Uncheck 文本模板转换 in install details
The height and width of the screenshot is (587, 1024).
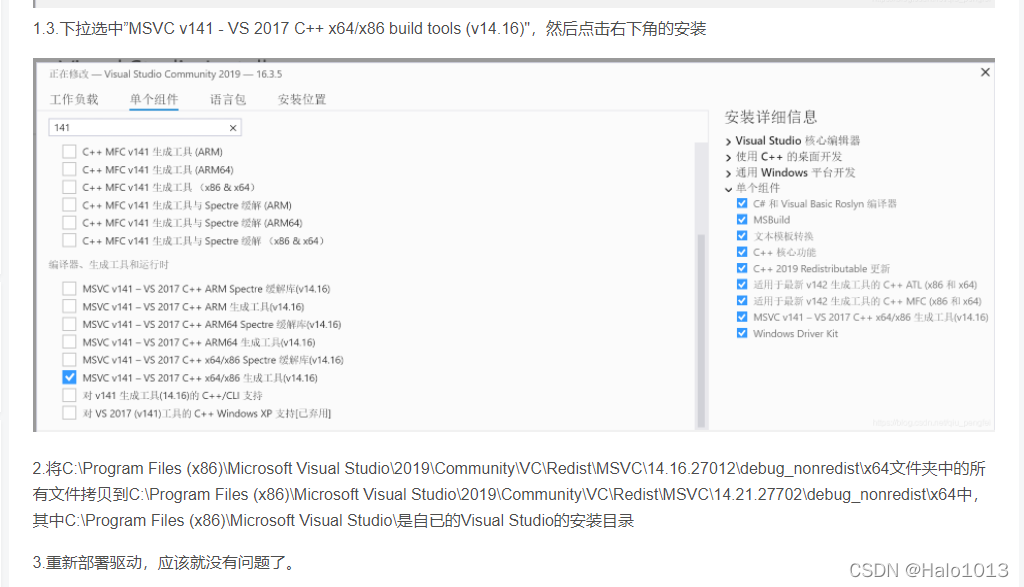pos(742,236)
